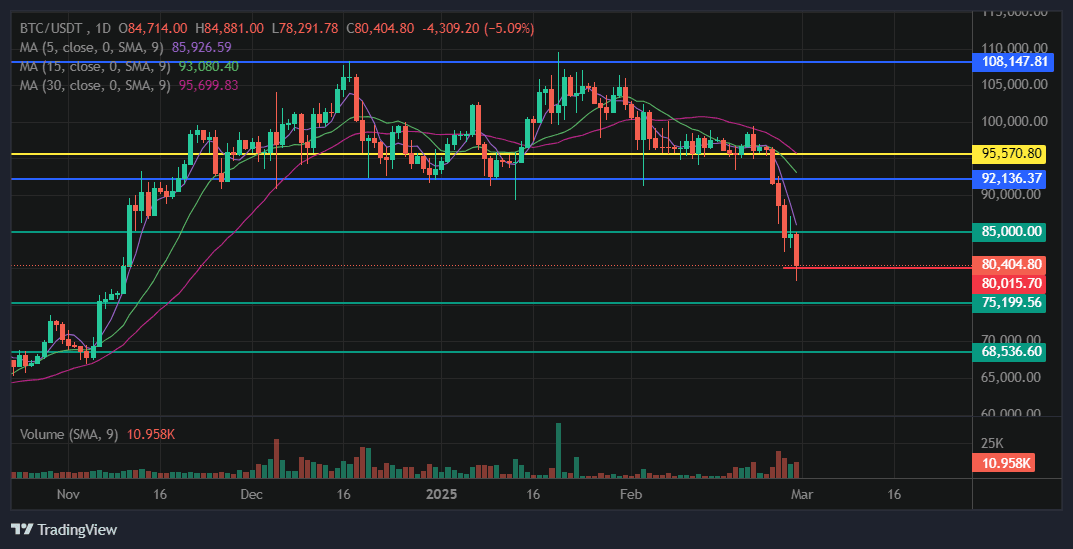Click the yellow 95,570.80 price label

[x=1009, y=154]
